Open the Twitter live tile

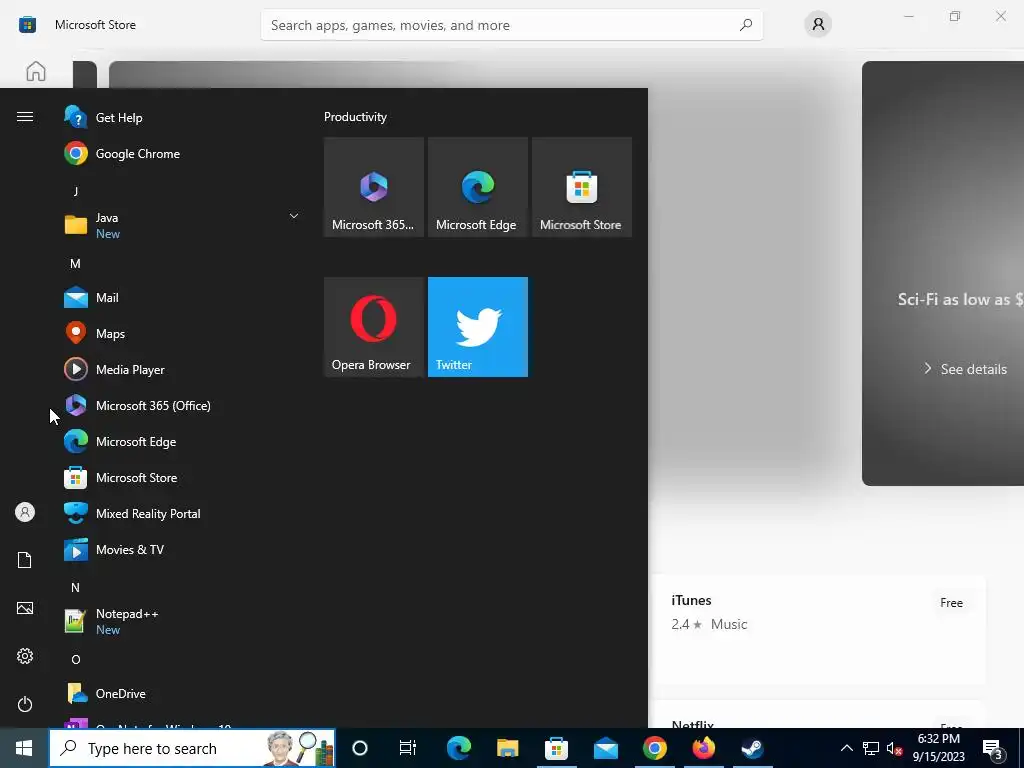[477, 327]
